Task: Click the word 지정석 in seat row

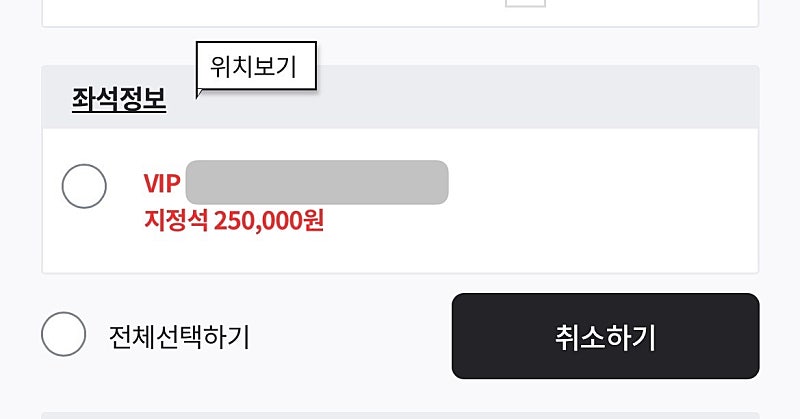Action: [175, 219]
